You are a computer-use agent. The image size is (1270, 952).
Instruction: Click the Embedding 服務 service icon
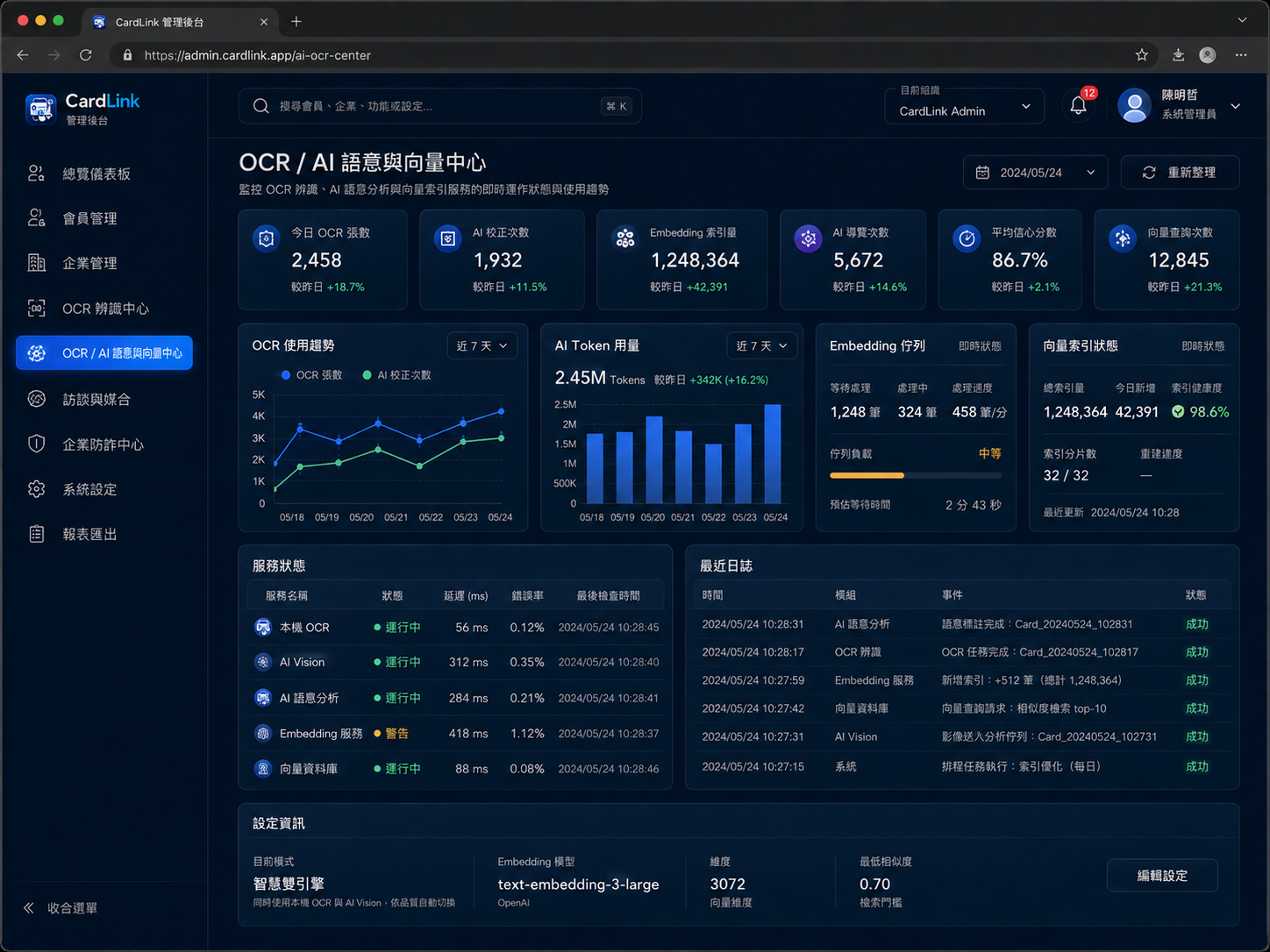[262, 734]
